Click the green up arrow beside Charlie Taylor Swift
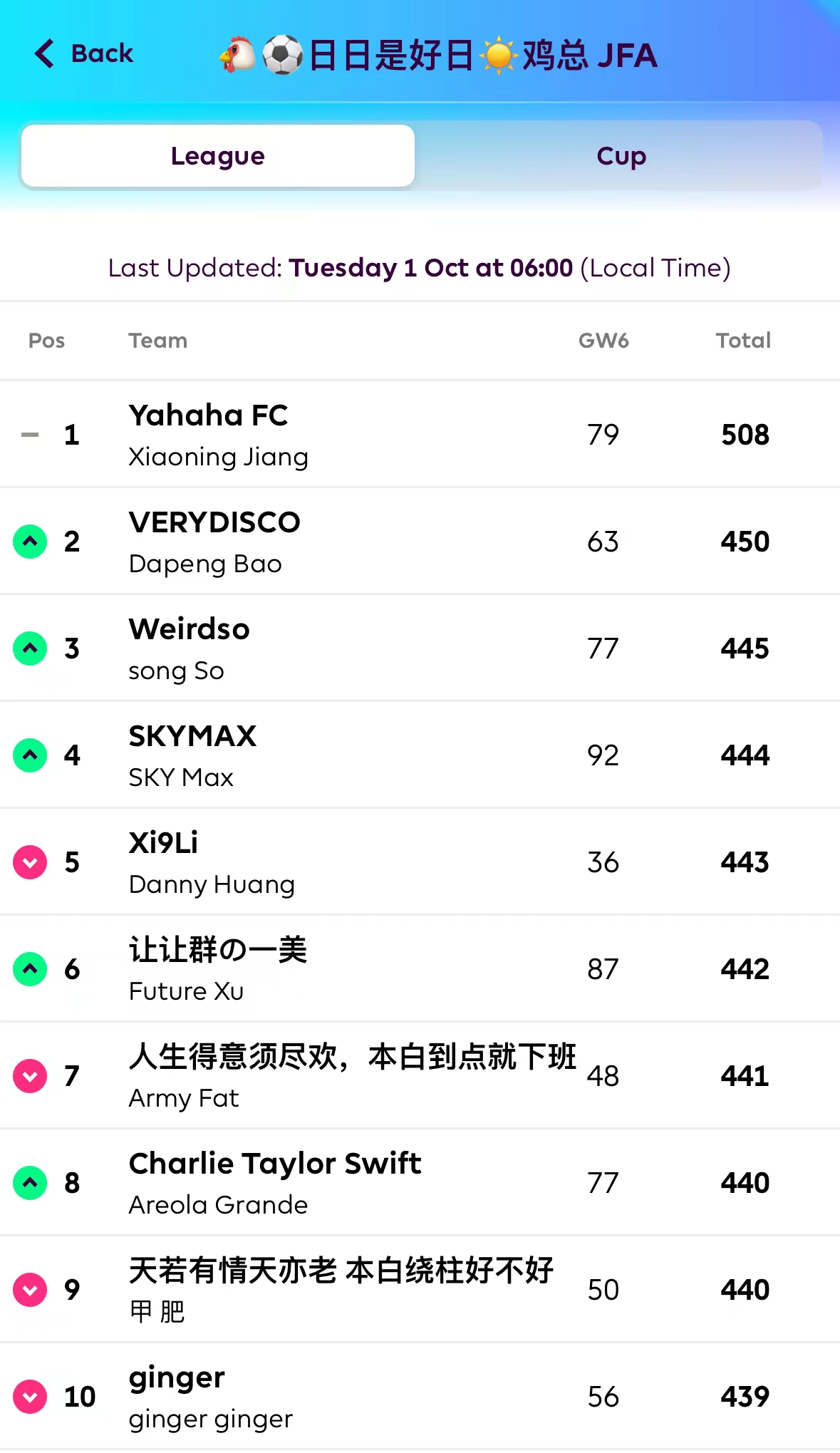Viewport: 840px width, 1453px height. click(30, 1183)
